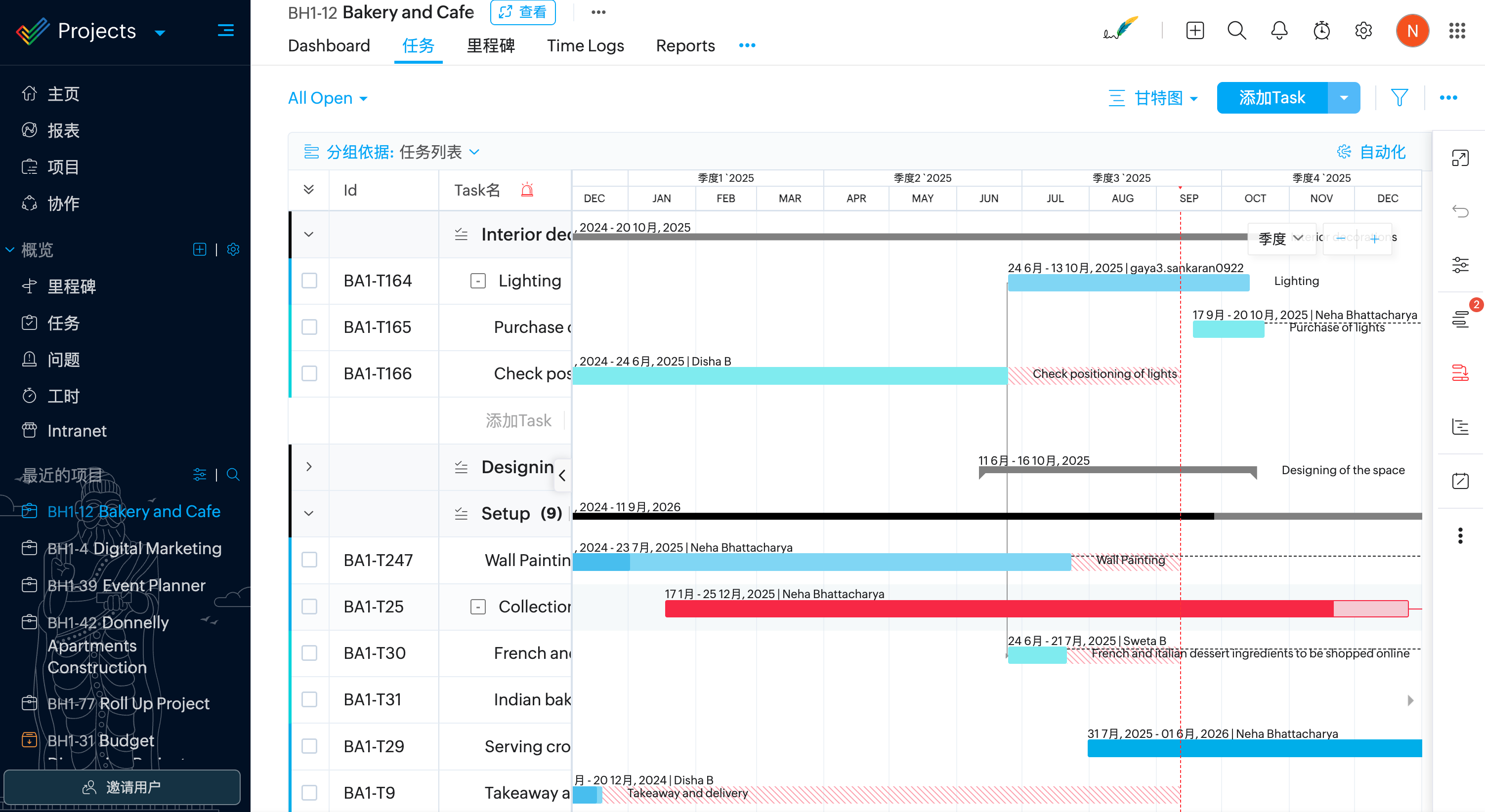The image size is (1485, 812).
Task: Open BH1-4 Digital Marketing project
Action: coord(134,548)
